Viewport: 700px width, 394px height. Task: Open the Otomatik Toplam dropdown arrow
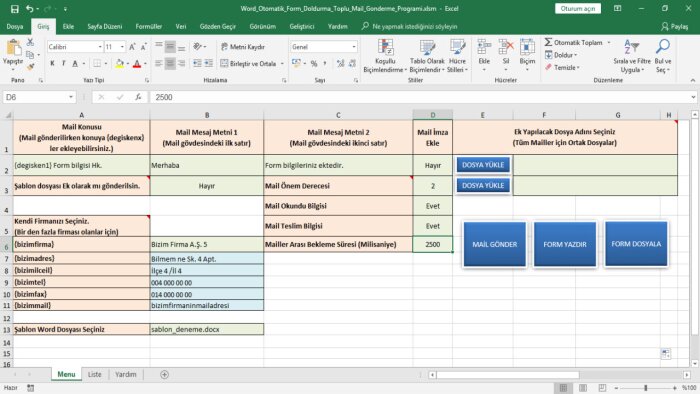tap(609, 42)
